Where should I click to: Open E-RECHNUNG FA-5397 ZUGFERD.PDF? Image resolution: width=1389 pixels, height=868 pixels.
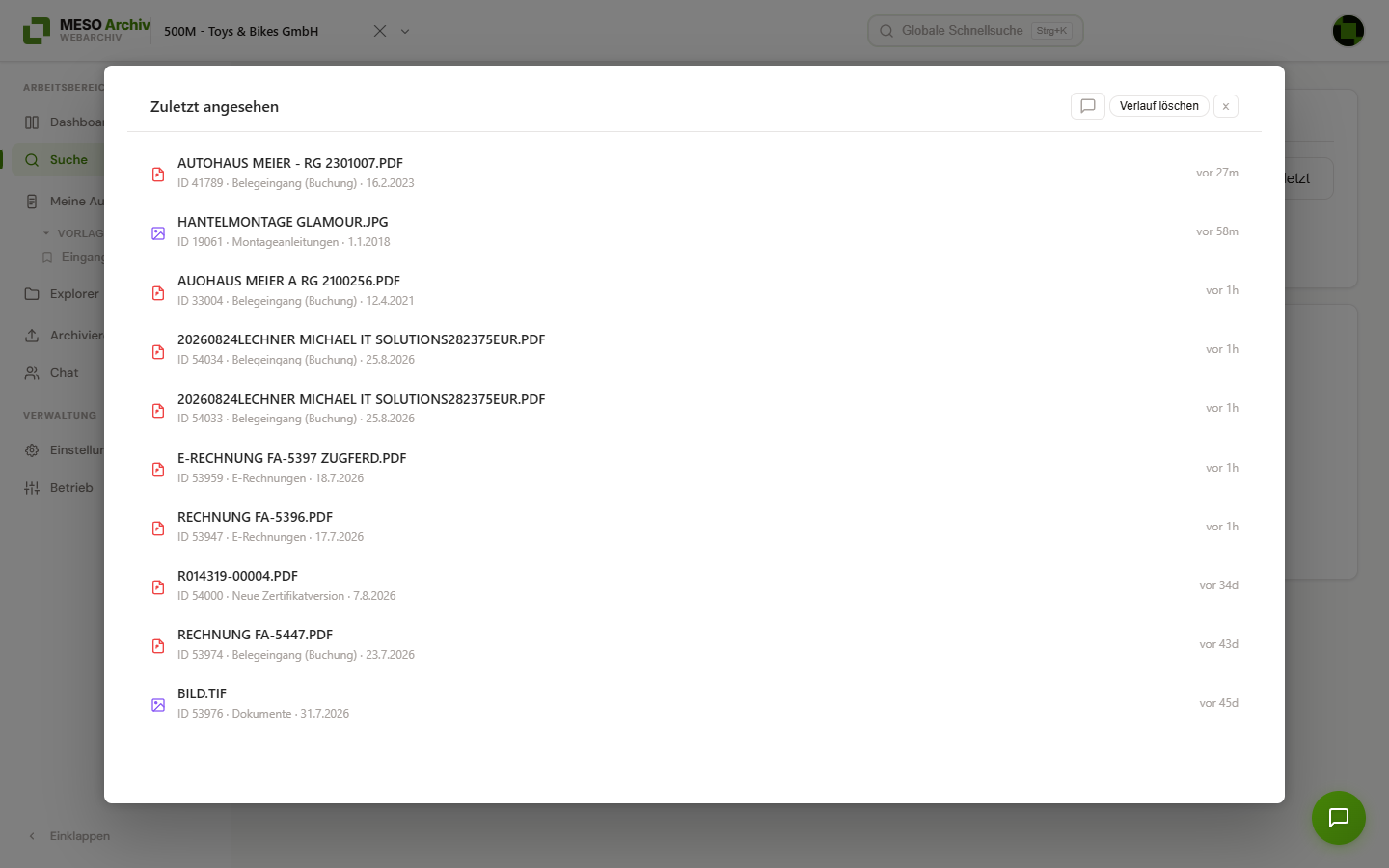694,468
